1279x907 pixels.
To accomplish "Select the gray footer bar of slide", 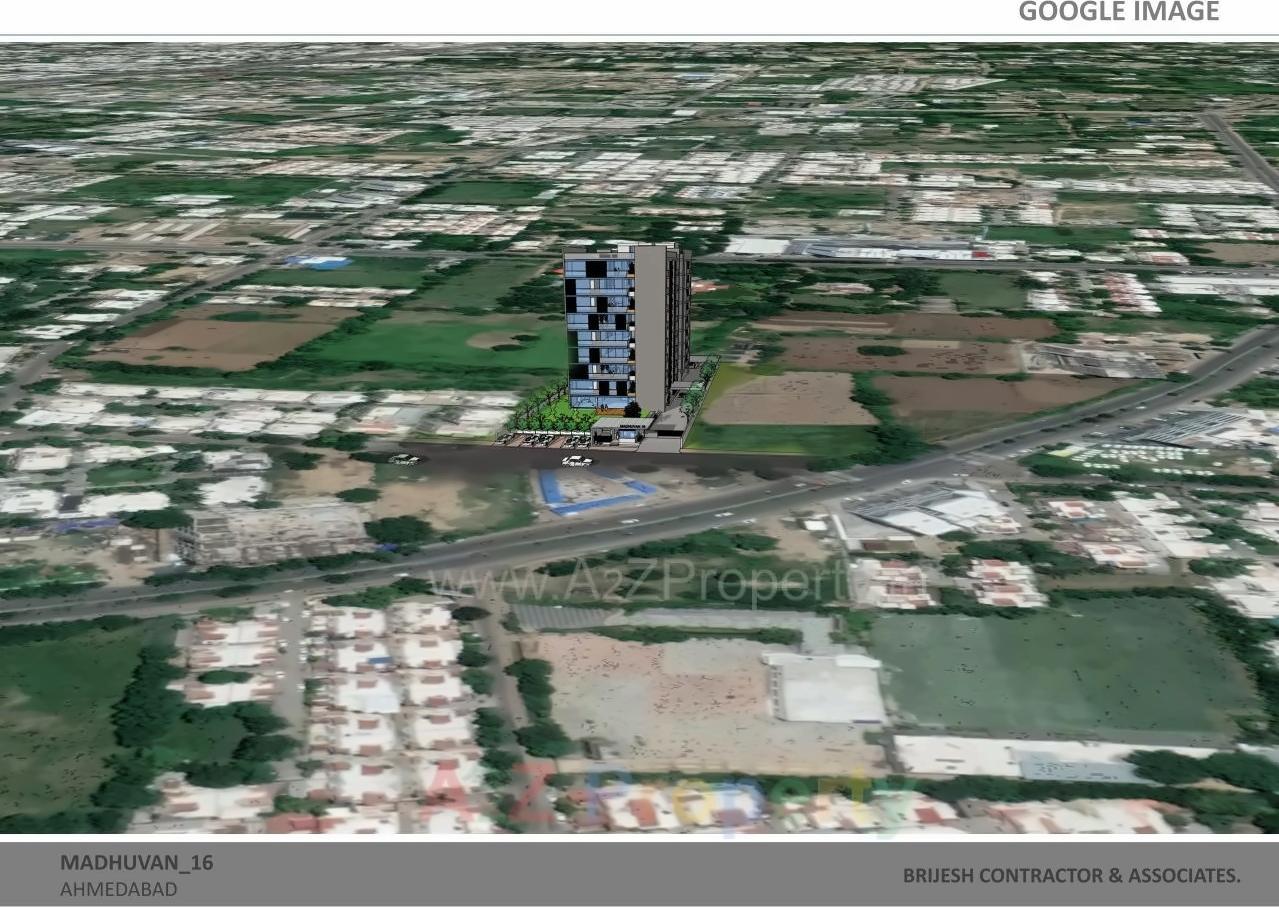I will coord(640,873).
